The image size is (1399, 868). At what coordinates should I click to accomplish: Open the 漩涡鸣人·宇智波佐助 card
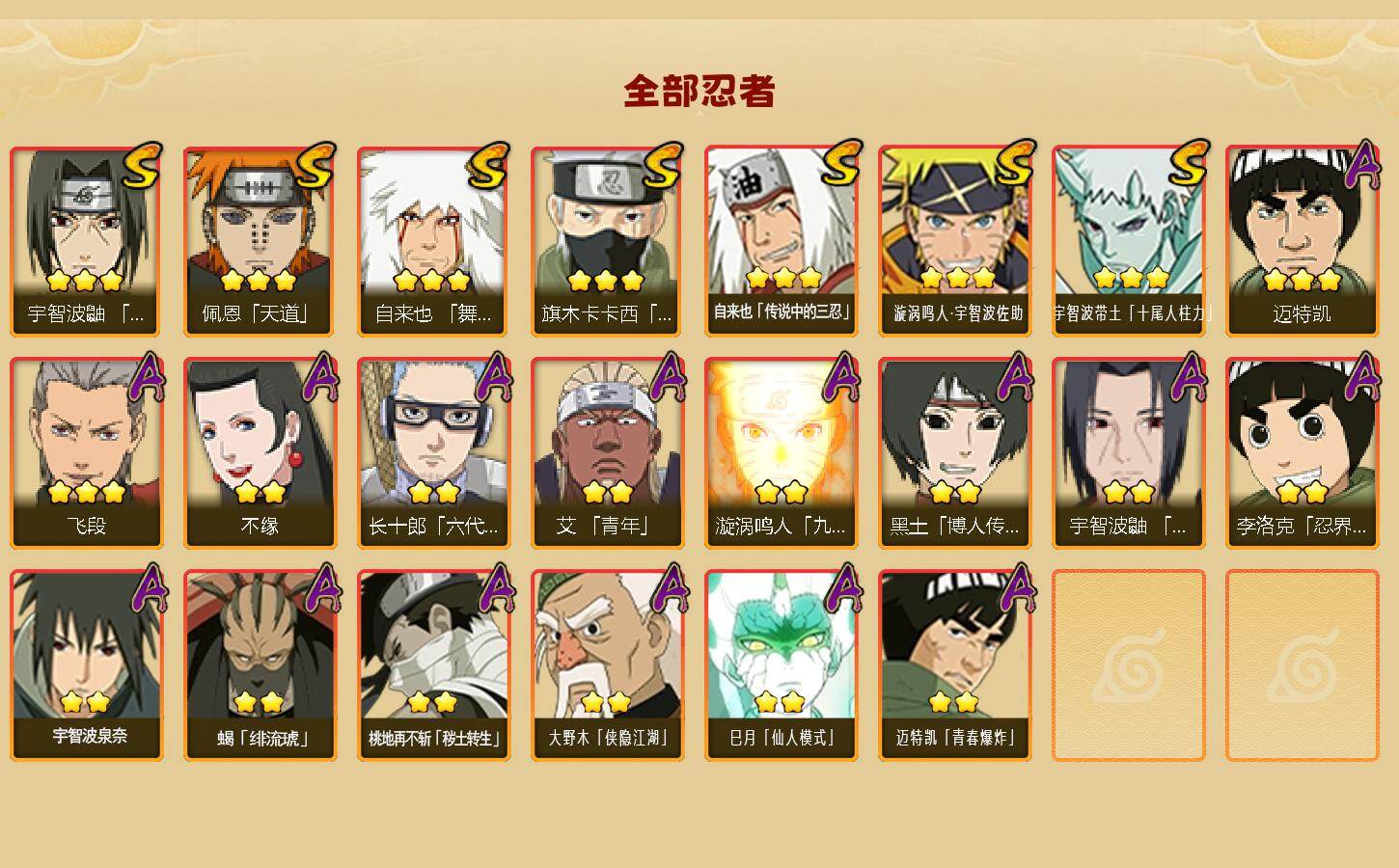[x=954, y=241]
